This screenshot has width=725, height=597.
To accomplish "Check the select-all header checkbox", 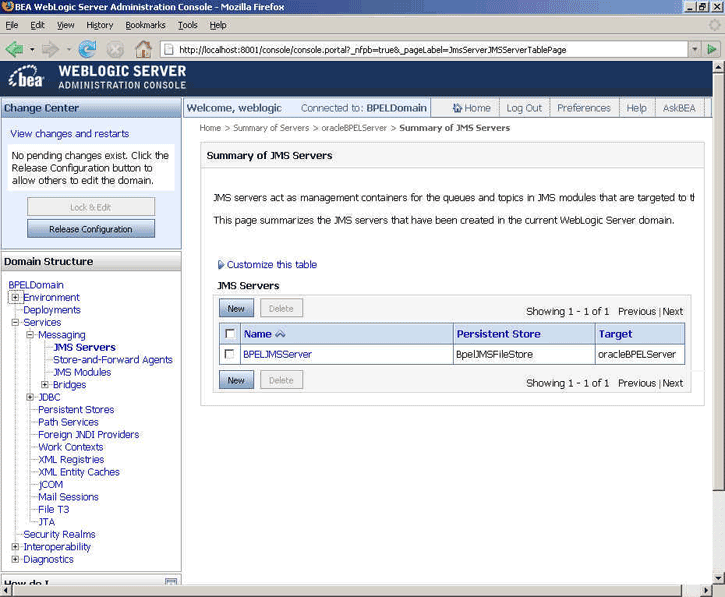I will [229, 333].
